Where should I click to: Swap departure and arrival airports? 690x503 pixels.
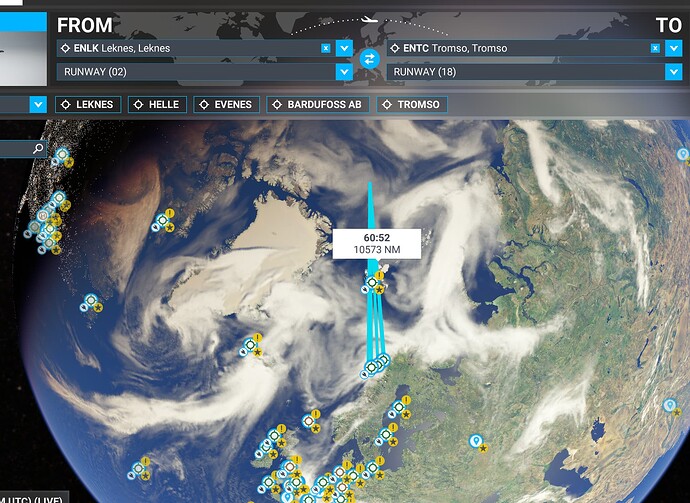(x=370, y=59)
